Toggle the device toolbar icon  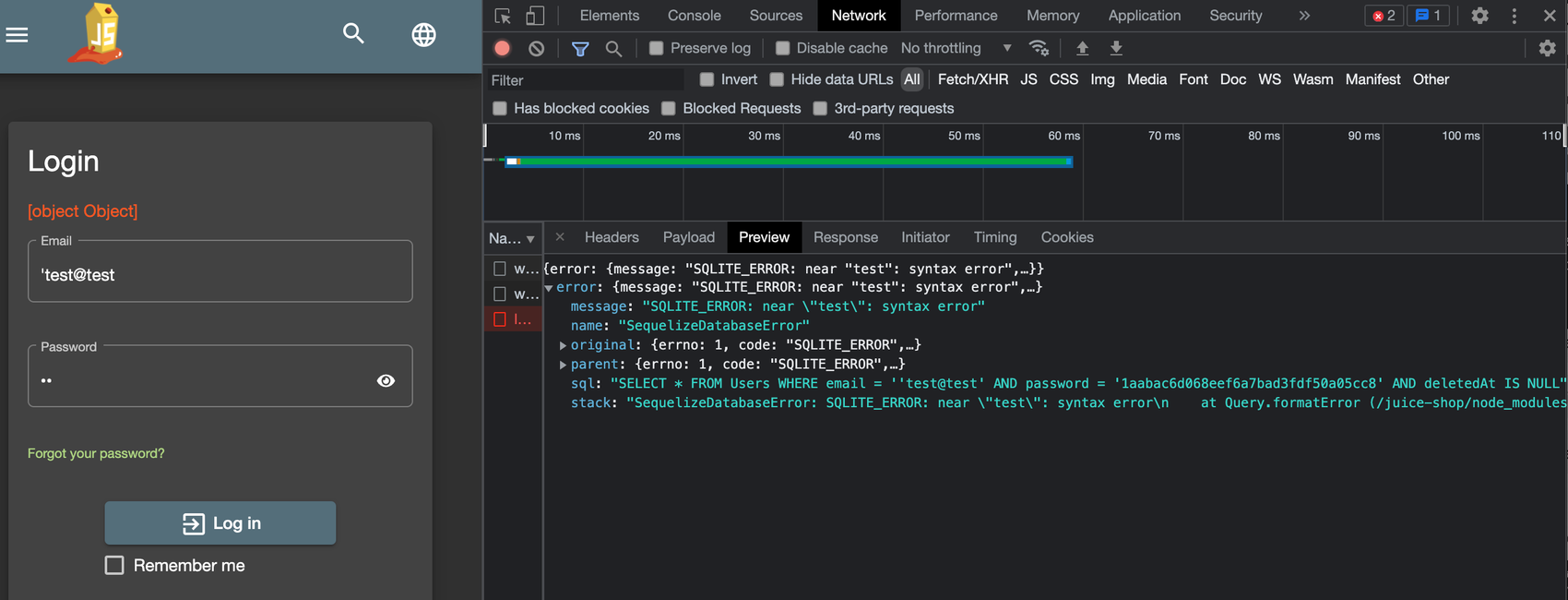point(535,16)
